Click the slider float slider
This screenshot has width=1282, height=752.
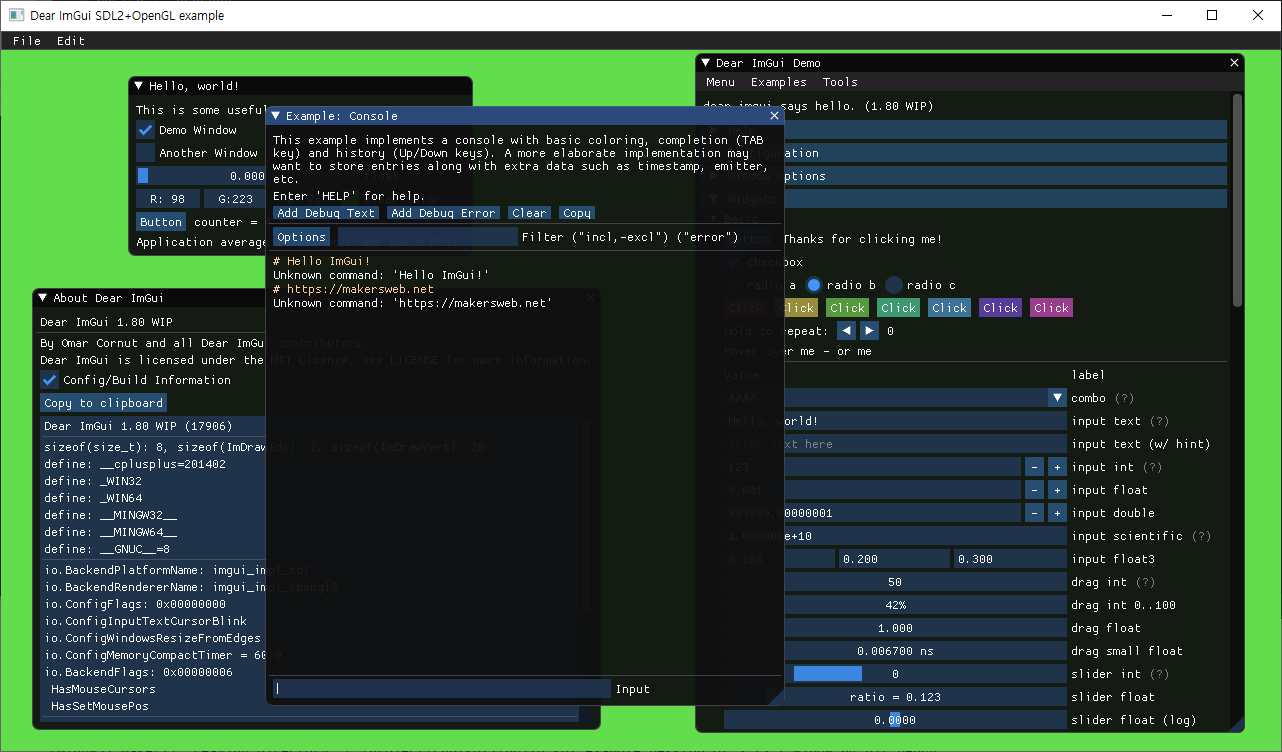(x=925, y=696)
